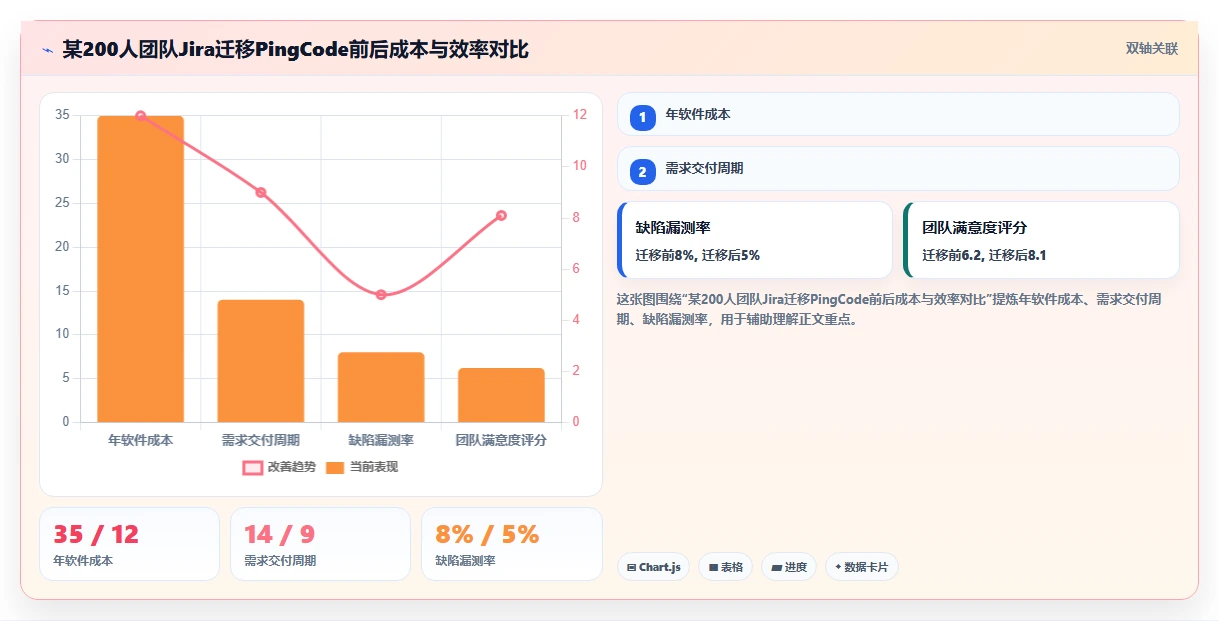Select the 需求交付周期 list item

click(898, 168)
